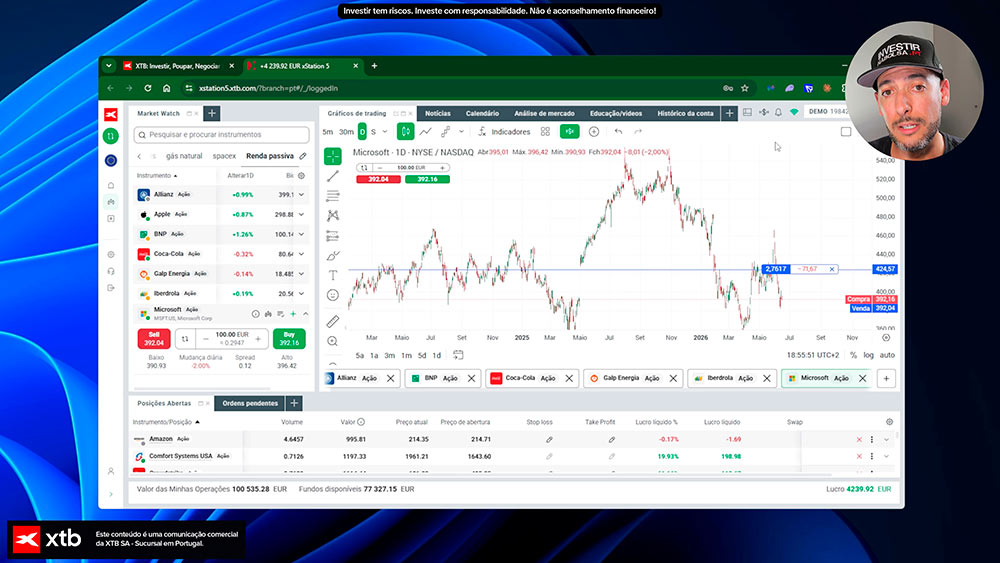Open the emoji sticker tool

click(x=333, y=295)
